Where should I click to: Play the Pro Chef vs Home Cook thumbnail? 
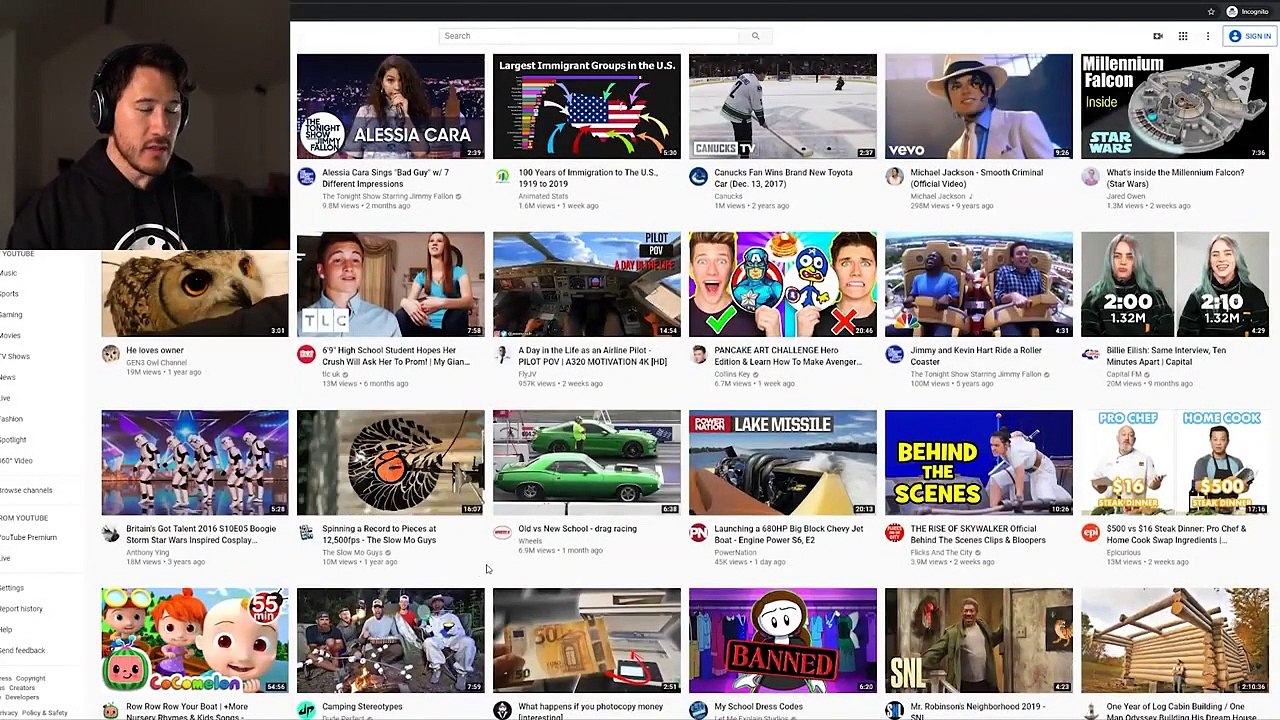click(x=1175, y=463)
